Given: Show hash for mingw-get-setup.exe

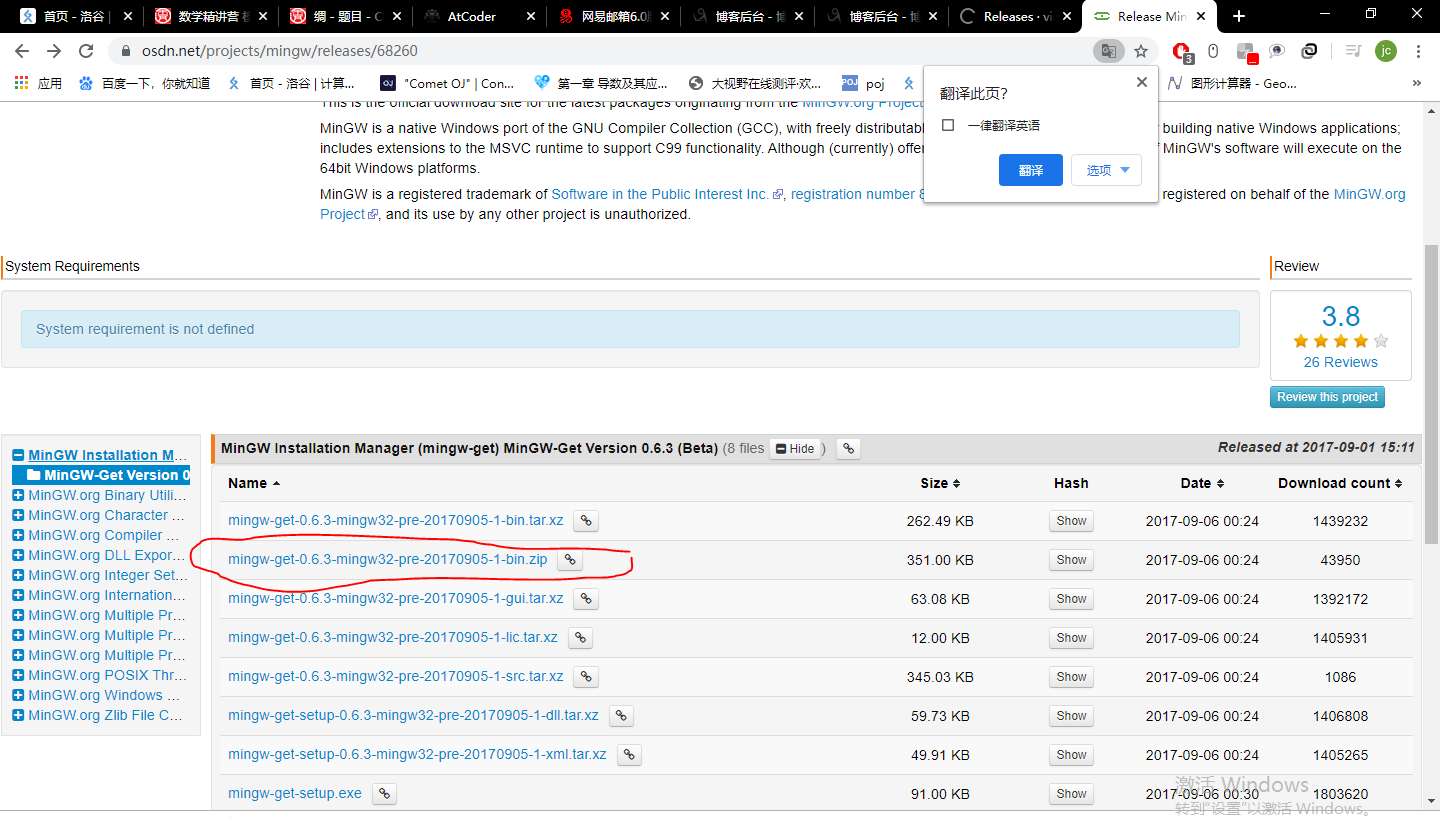Looking at the screenshot, I should point(1071,794).
